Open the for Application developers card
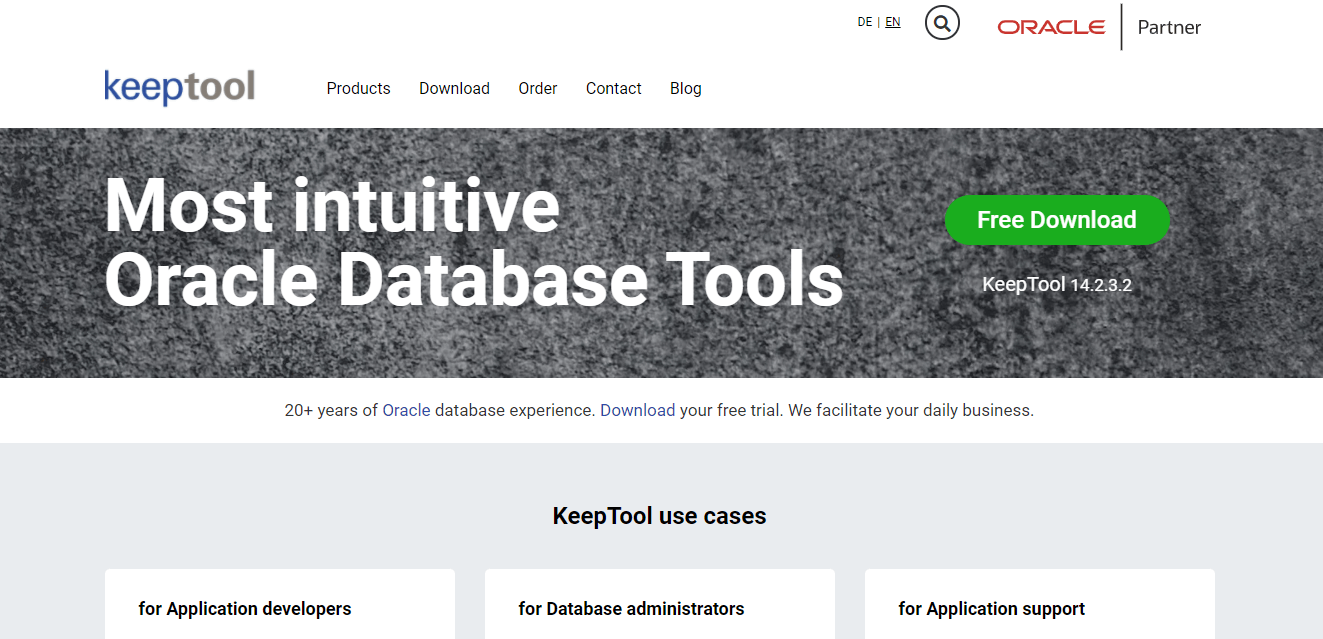 280,604
